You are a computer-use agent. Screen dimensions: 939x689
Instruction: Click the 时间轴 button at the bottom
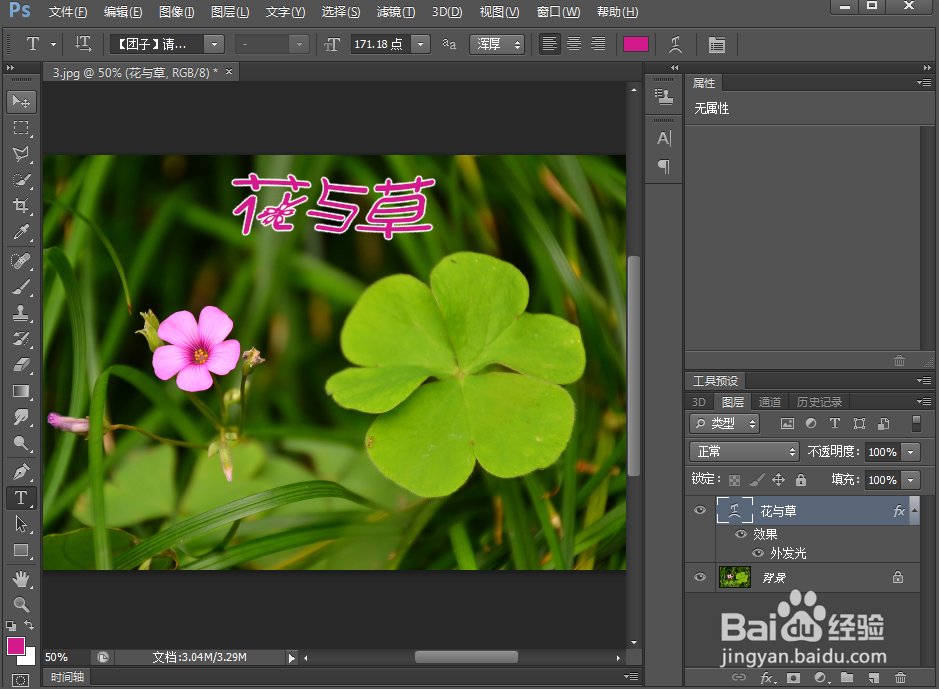[68, 677]
